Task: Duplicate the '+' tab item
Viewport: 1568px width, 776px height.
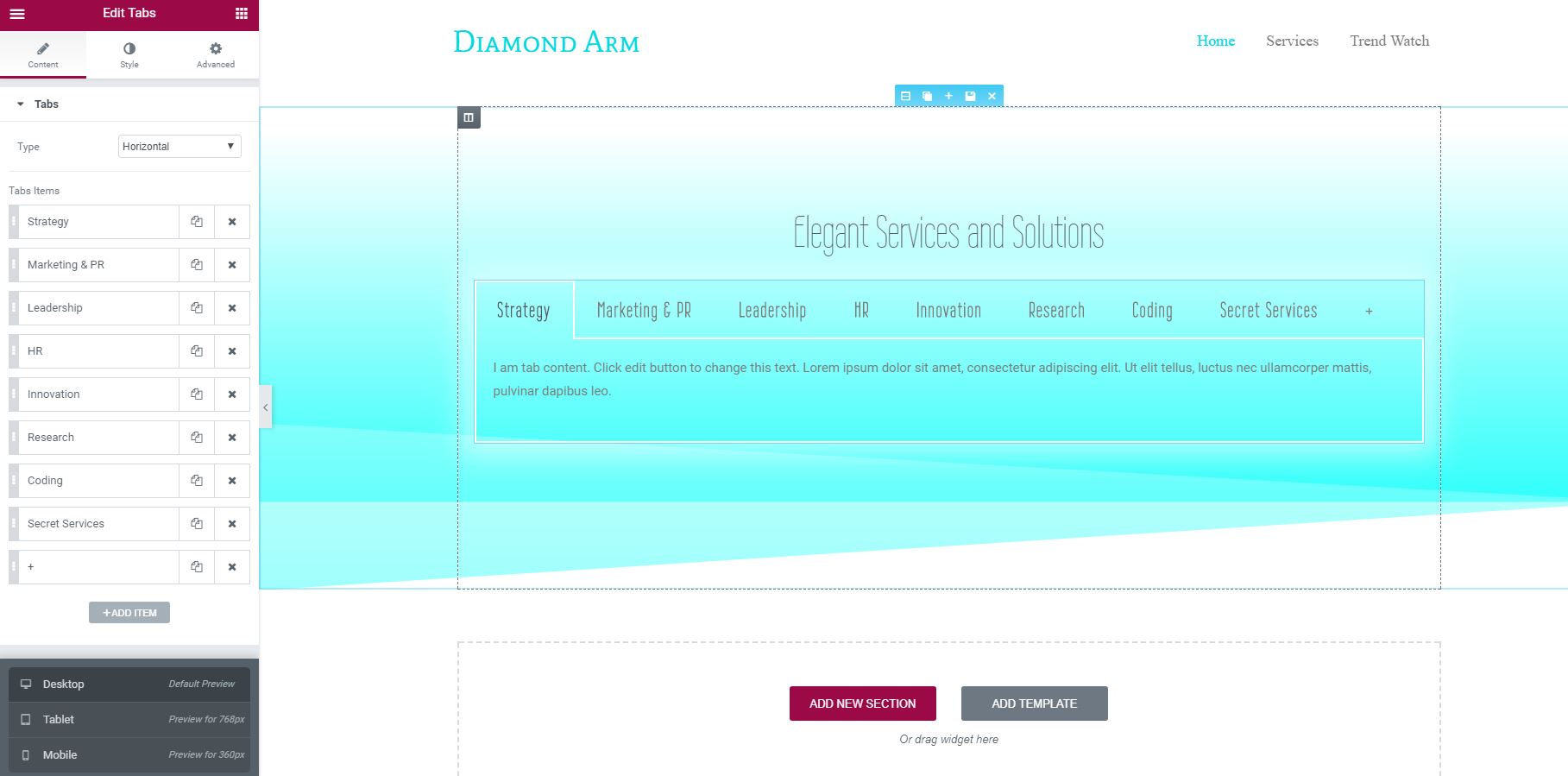Action: click(x=197, y=567)
